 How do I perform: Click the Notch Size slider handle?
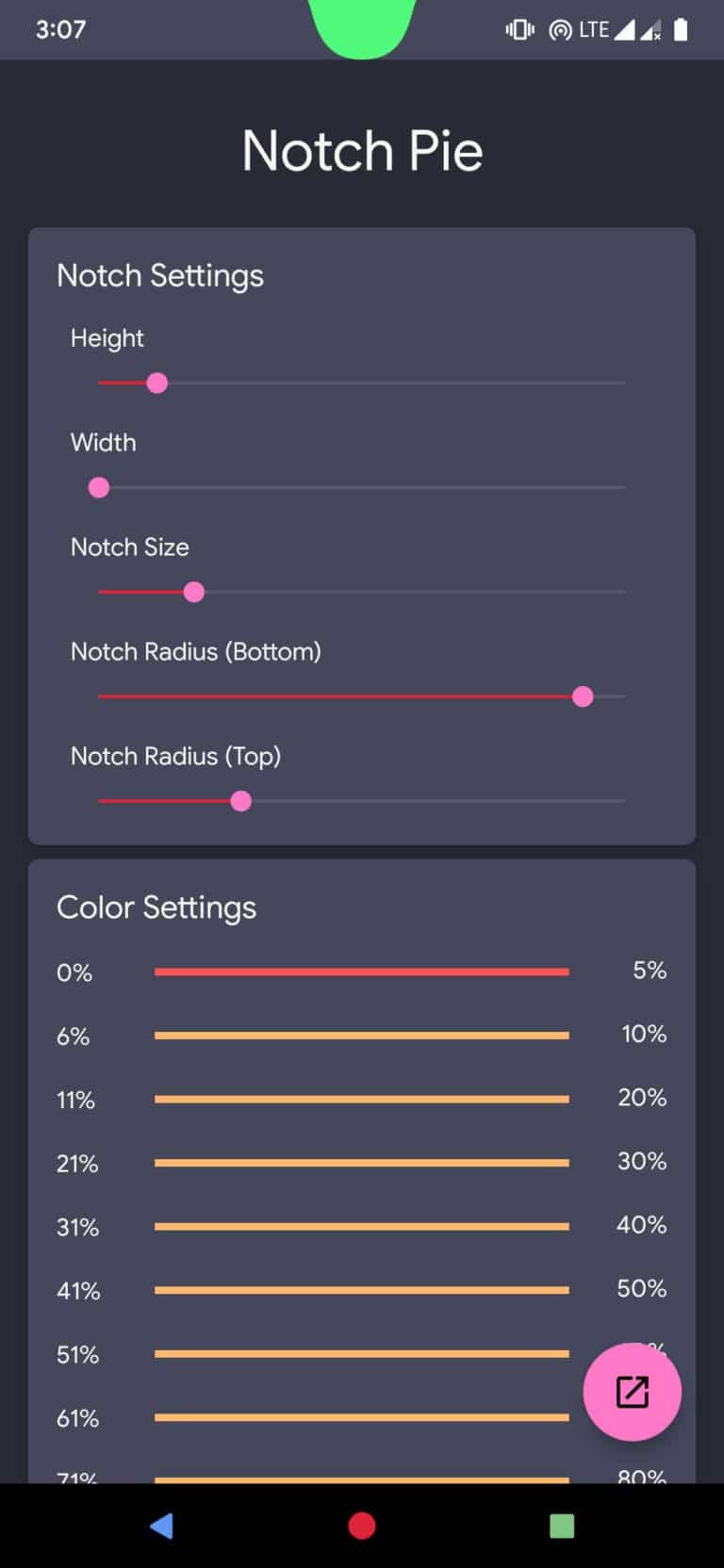point(194,592)
